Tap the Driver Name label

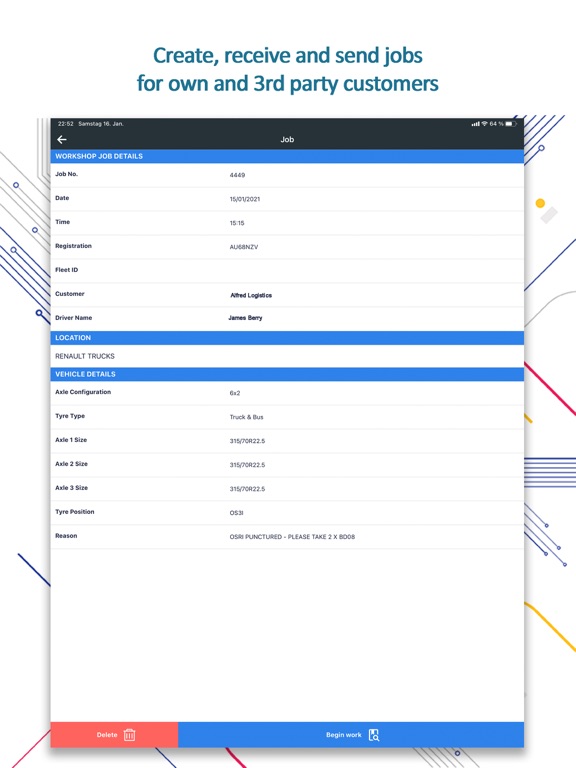click(73, 318)
